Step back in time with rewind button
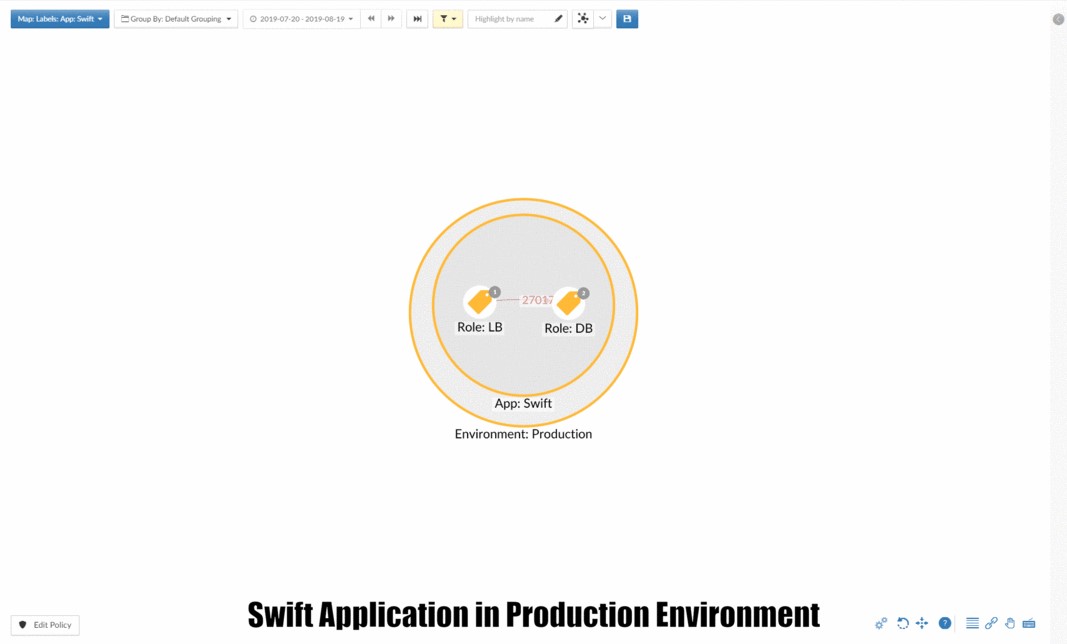 tap(371, 19)
